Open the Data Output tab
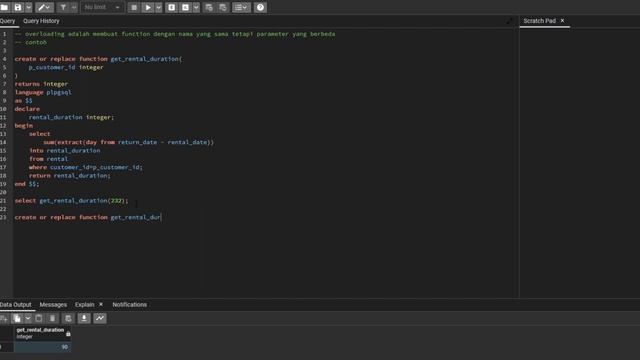 coord(16,304)
